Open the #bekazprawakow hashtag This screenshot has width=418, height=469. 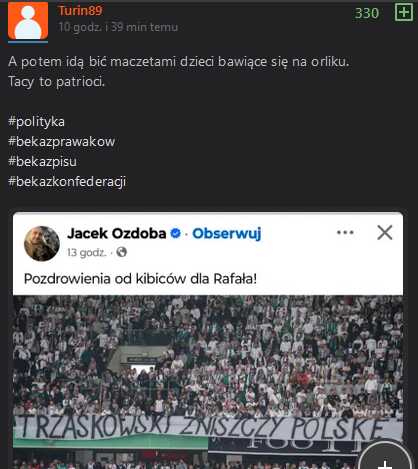[62, 141]
